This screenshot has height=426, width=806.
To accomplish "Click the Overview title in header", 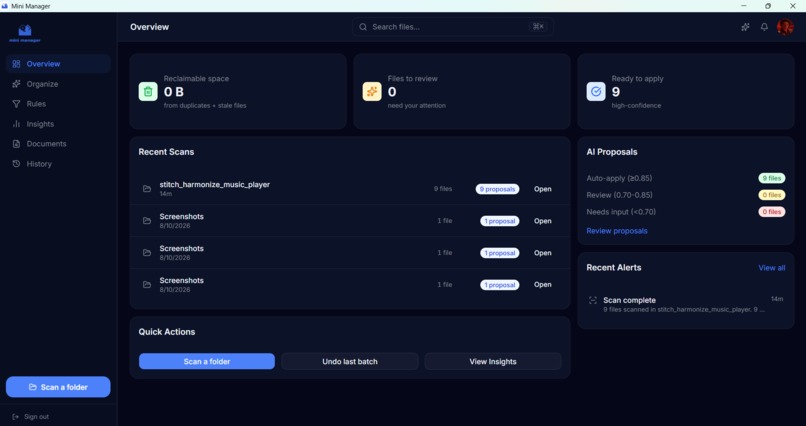I will (149, 27).
